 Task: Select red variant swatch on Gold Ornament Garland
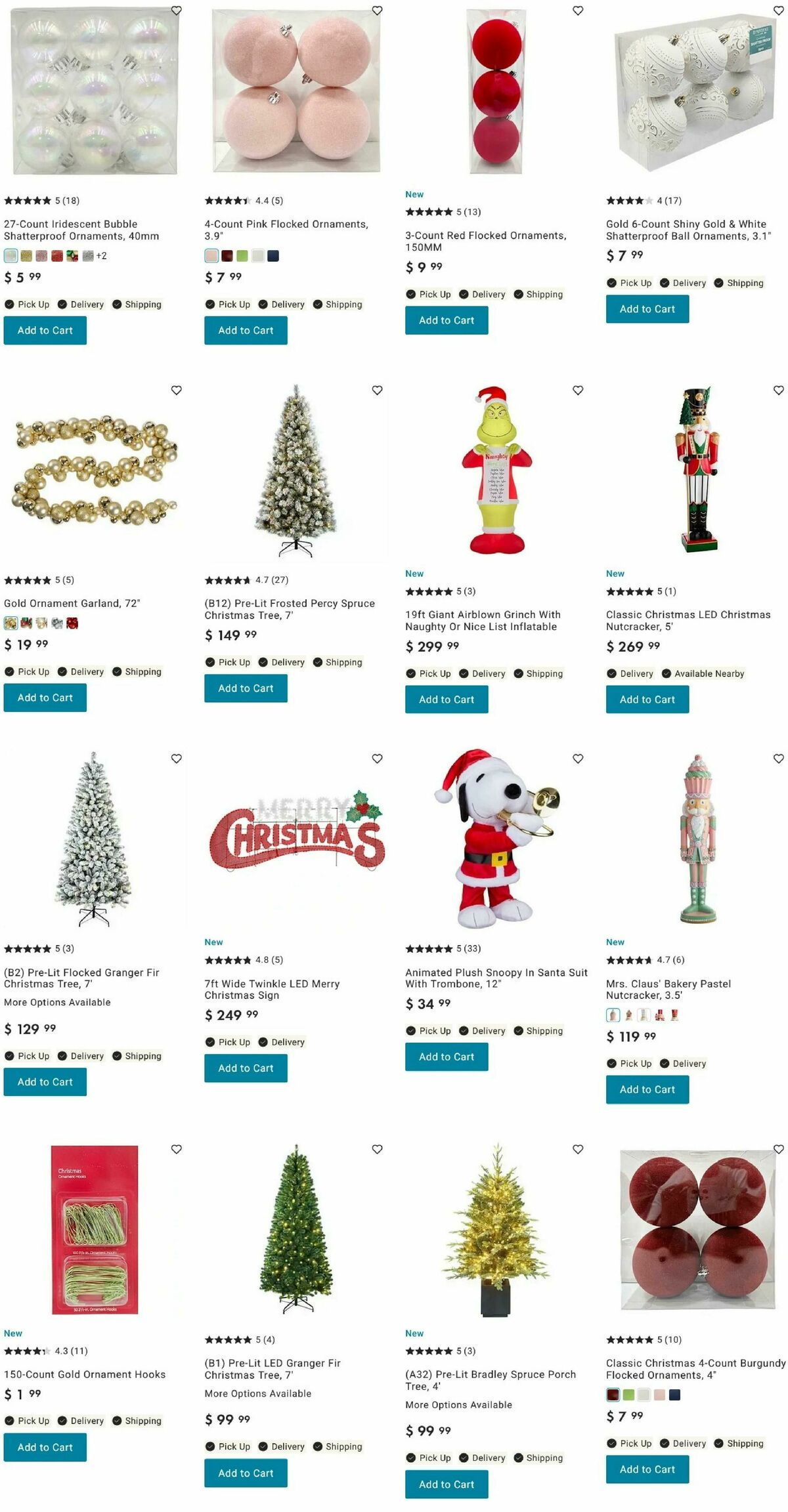[x=72, y=623]
